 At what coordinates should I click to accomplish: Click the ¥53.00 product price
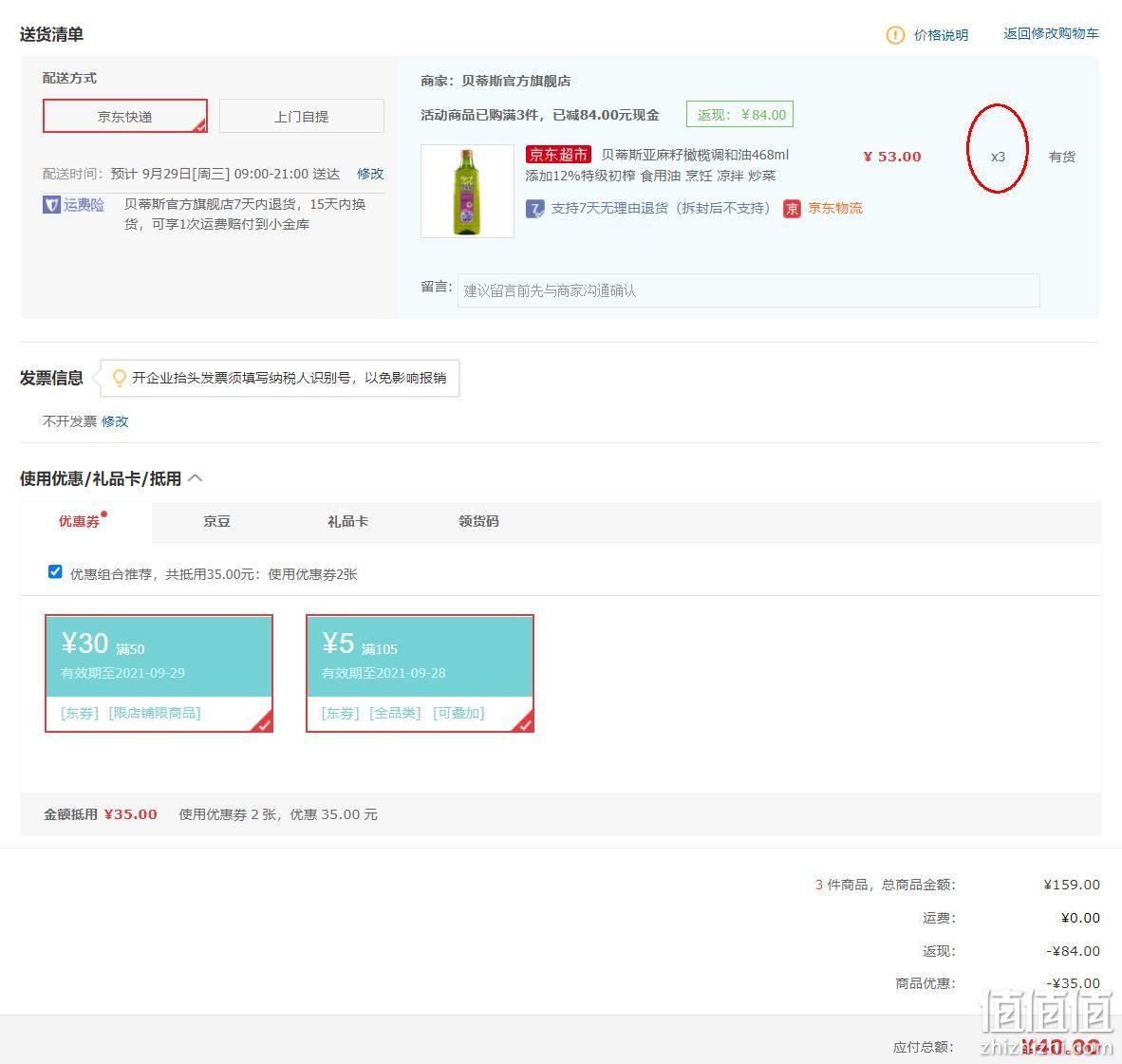tap(892, 157)
